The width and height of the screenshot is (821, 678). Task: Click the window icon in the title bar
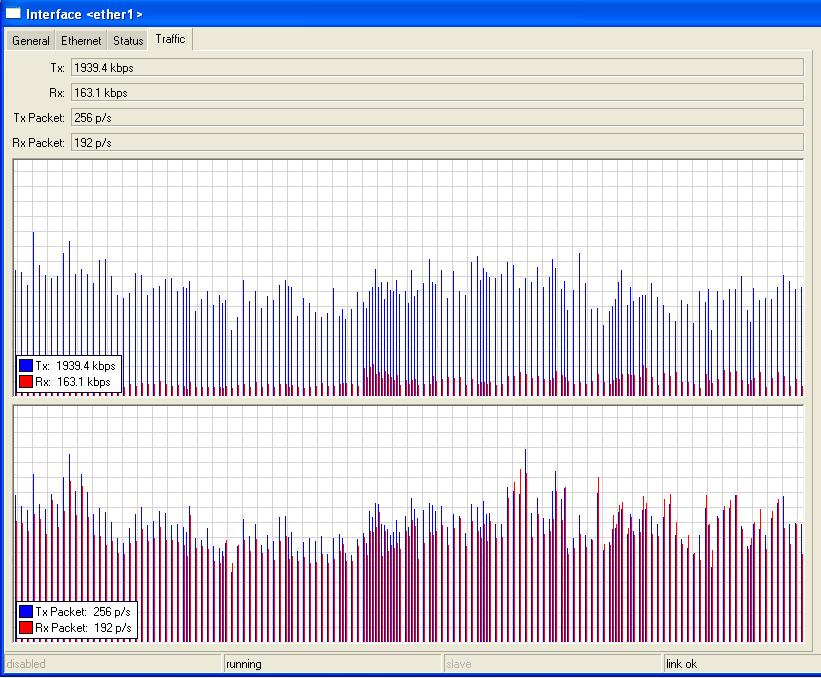click(x=13, y=13)
